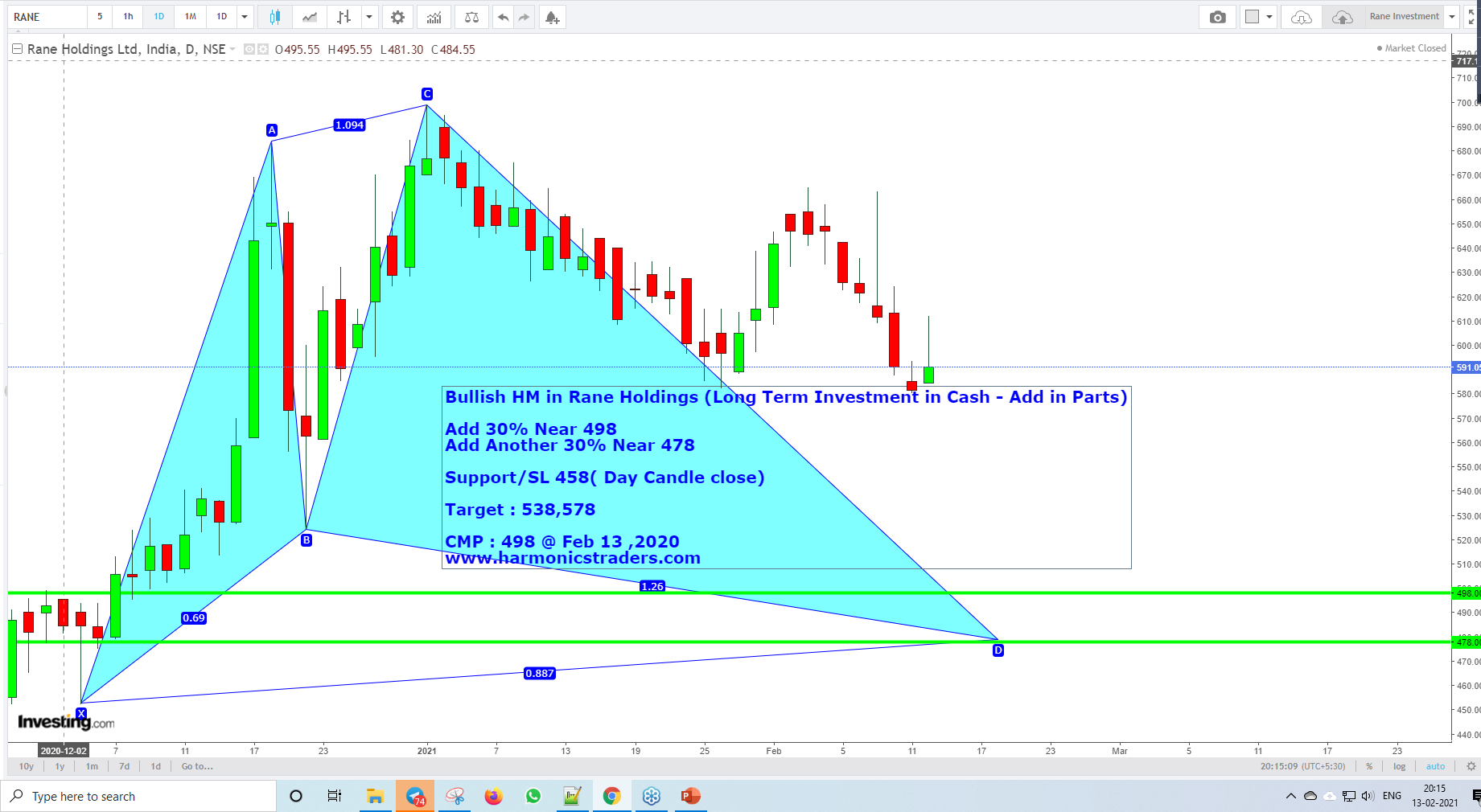The width and height of the screenshot is (1481, 812).
Task: Open the Snipping Tool taskbar icon
Action: 455,796
